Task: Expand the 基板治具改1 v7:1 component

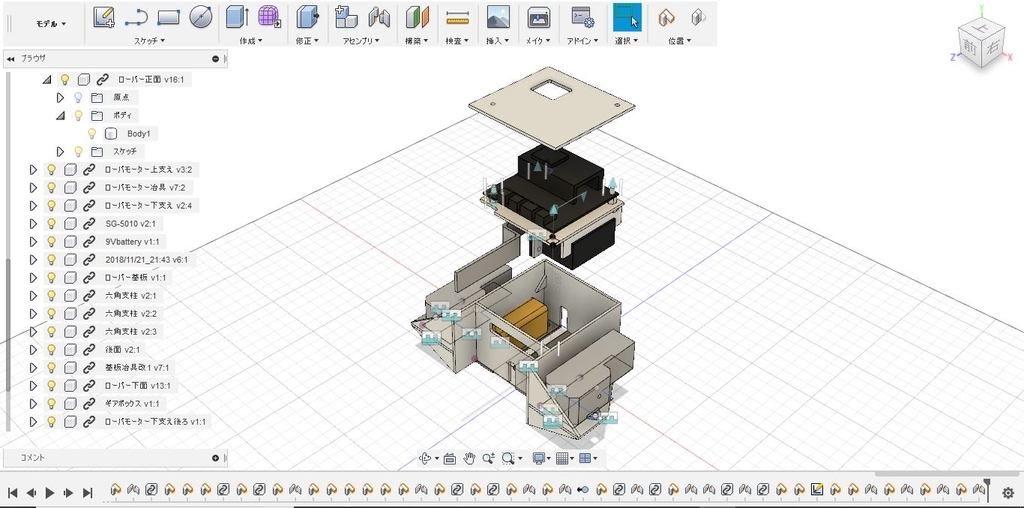Action: pos(33,368)
